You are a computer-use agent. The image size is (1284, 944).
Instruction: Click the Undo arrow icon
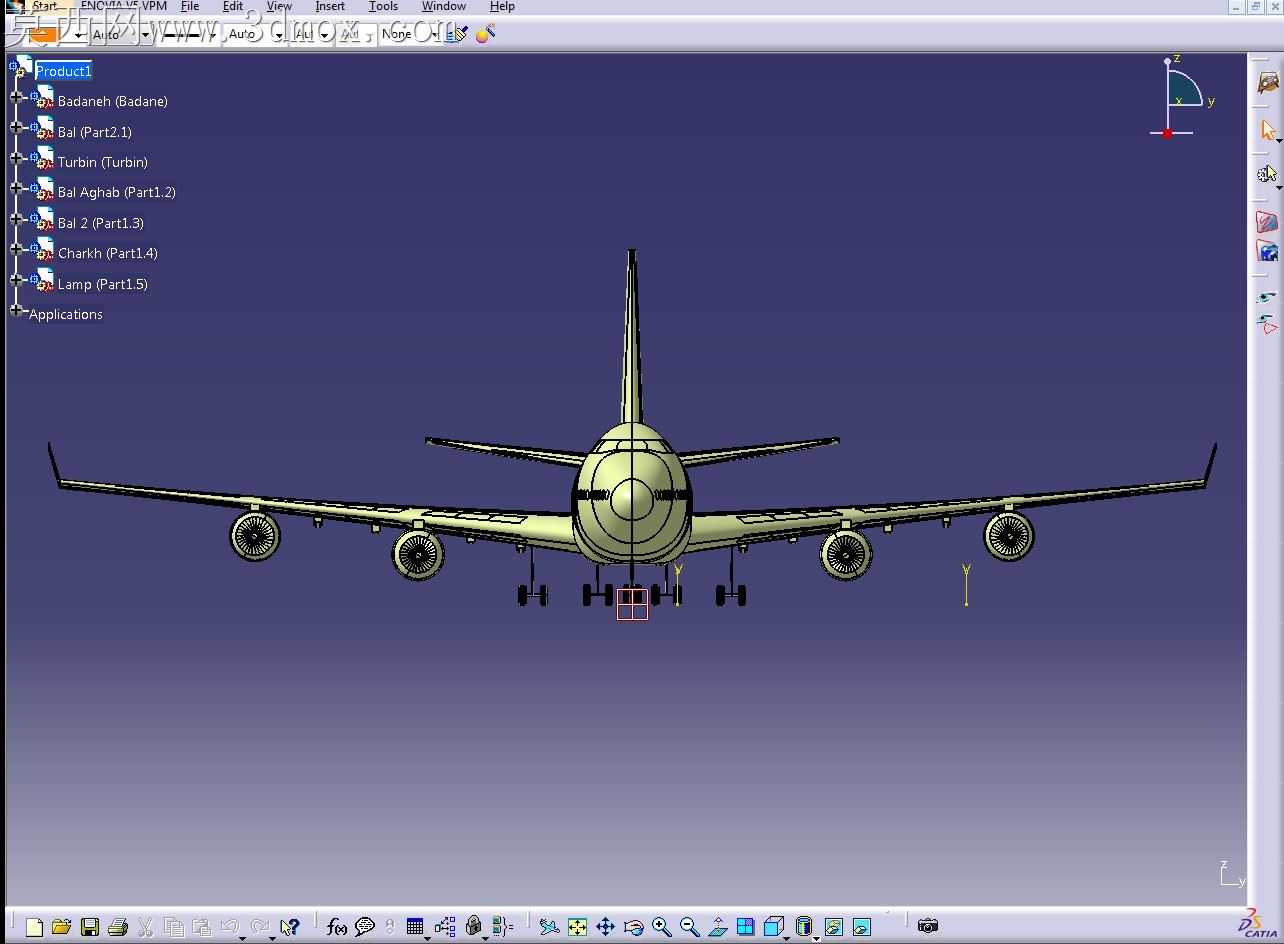pos(230,927)
